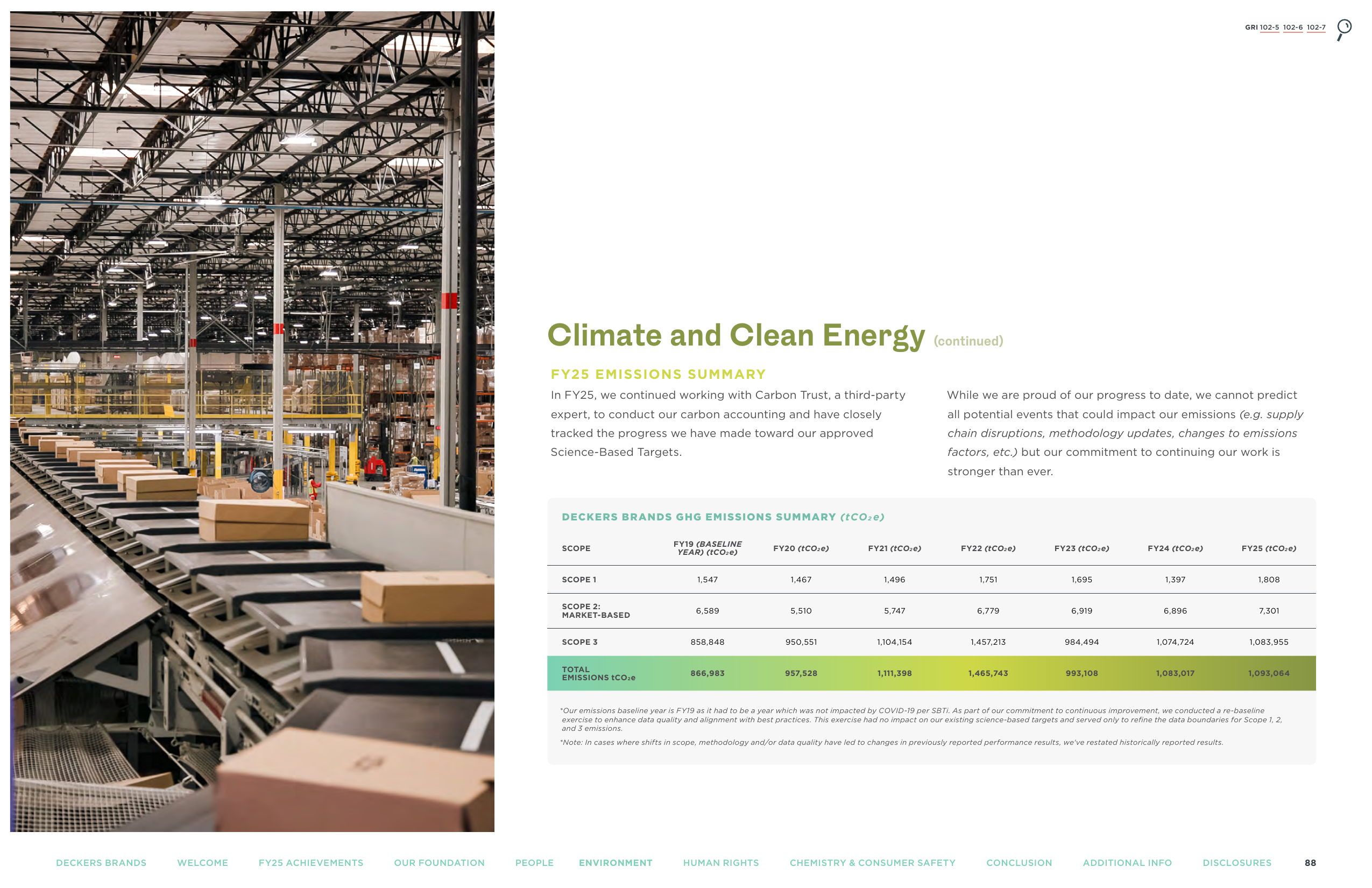Open the People section
Viewport: 1372px width, 888px height.
pyautogui.click(x=534, y=863)
